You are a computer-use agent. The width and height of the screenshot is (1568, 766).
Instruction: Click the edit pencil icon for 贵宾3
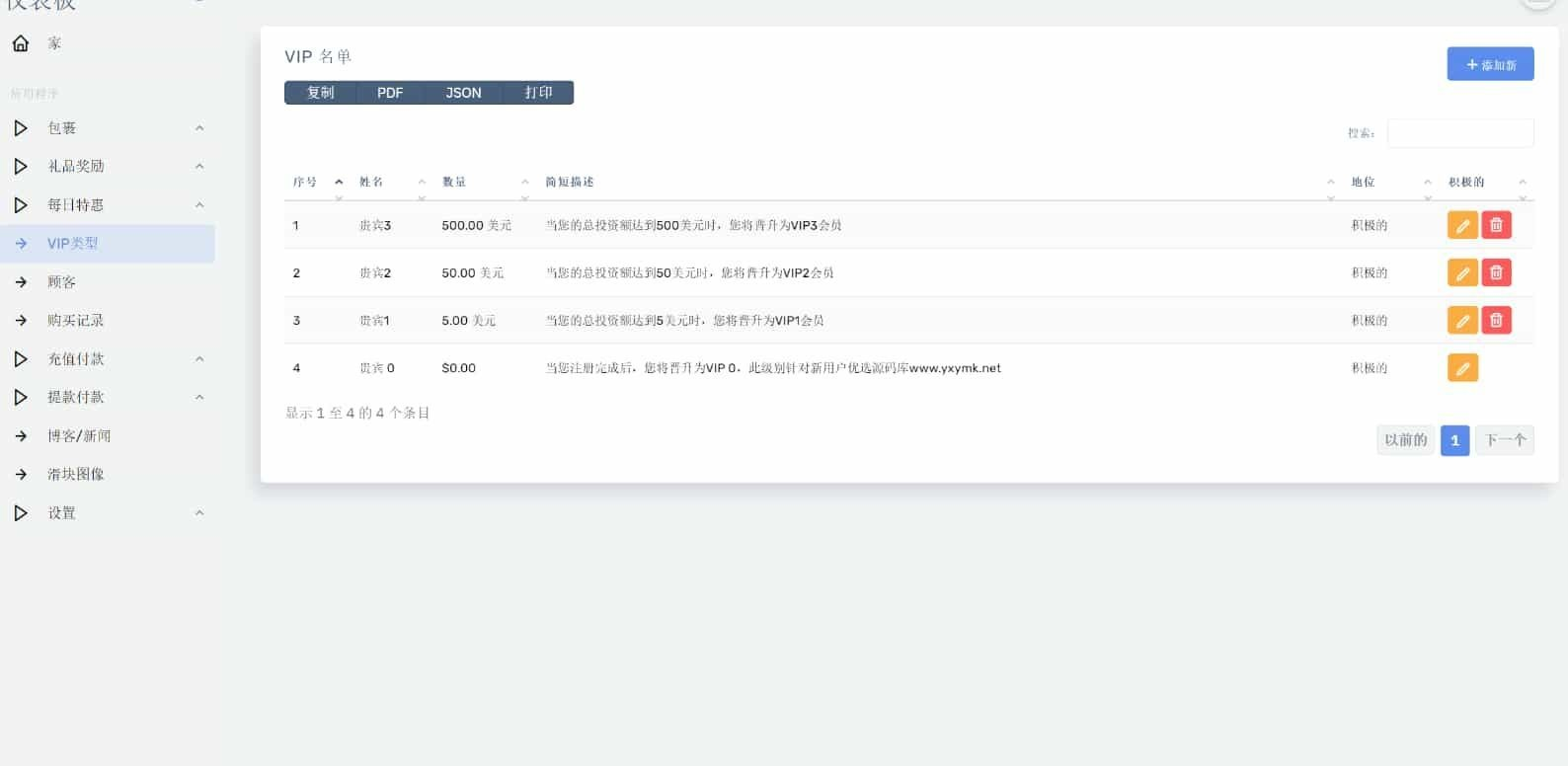point(1462,225)
